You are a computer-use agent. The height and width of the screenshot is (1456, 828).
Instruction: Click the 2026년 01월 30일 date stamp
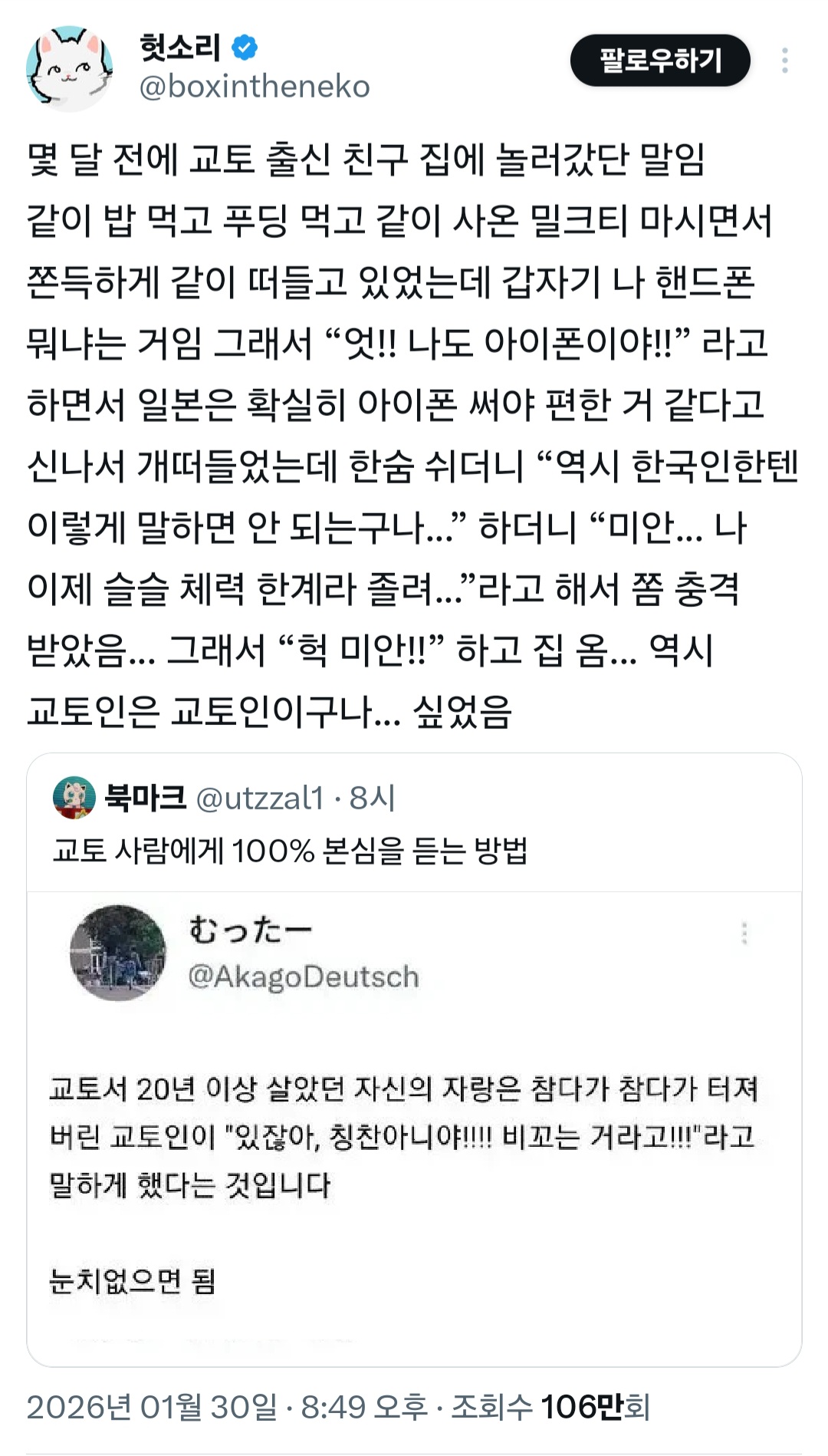click(x=152, y=1407)
